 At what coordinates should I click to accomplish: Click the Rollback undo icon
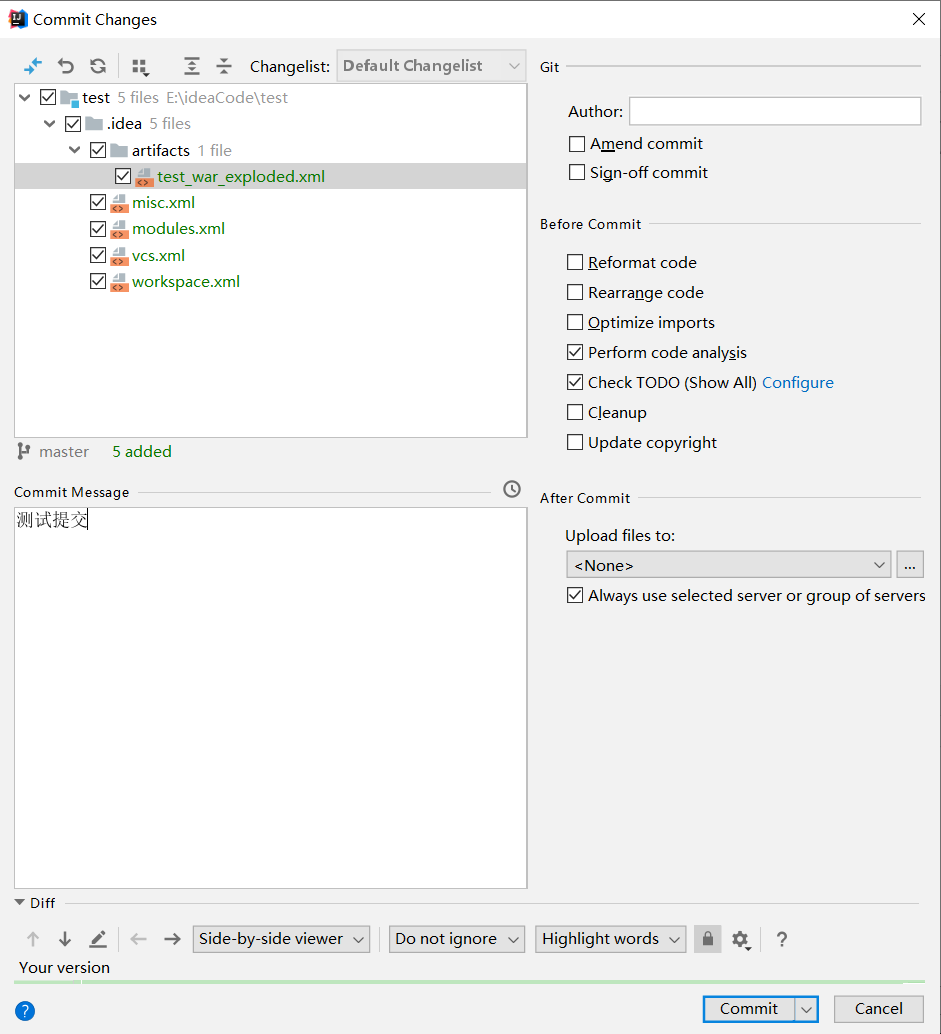[x=66, y=66]
